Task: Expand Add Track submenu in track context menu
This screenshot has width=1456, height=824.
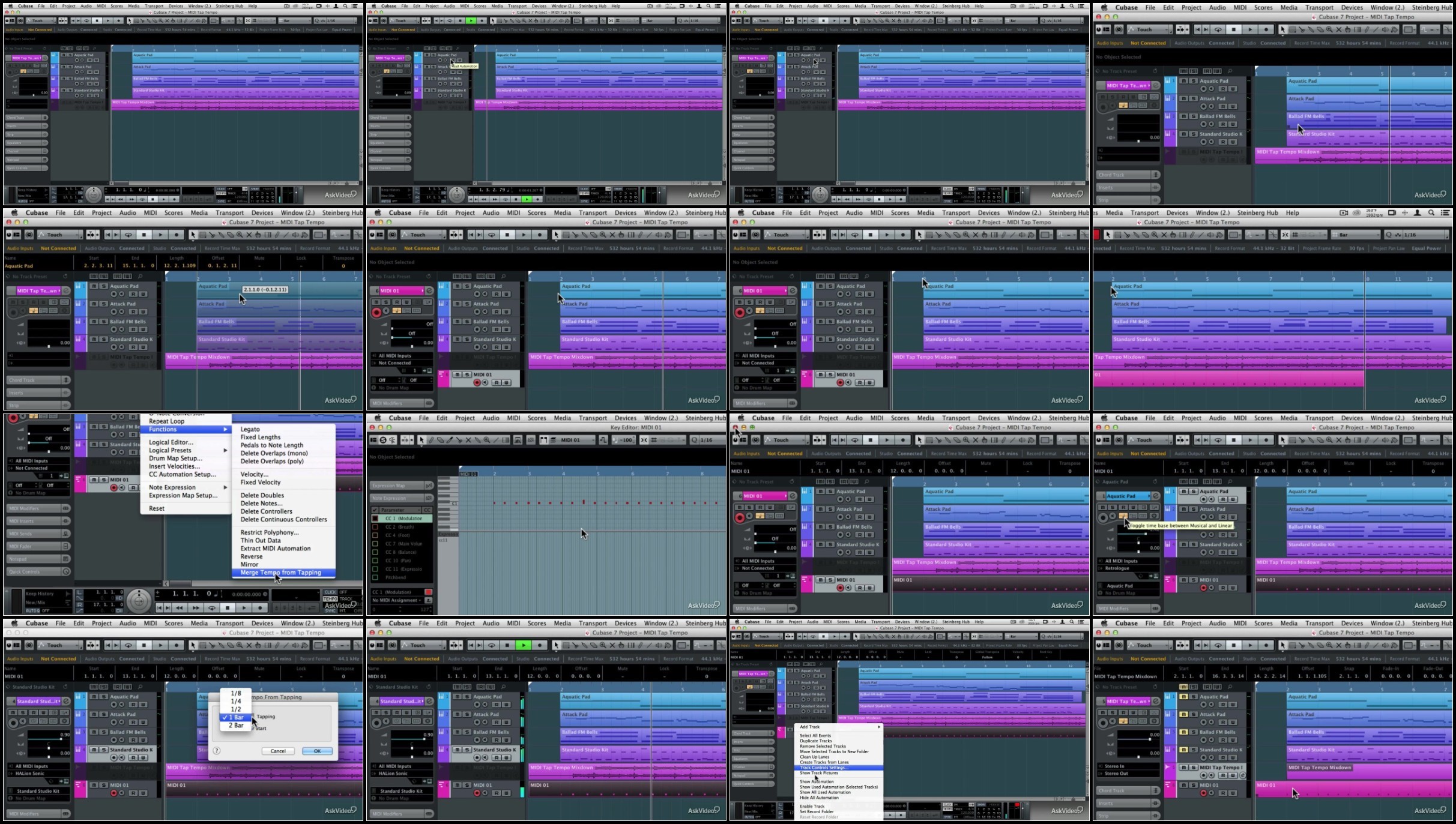Action: point(839,727)
